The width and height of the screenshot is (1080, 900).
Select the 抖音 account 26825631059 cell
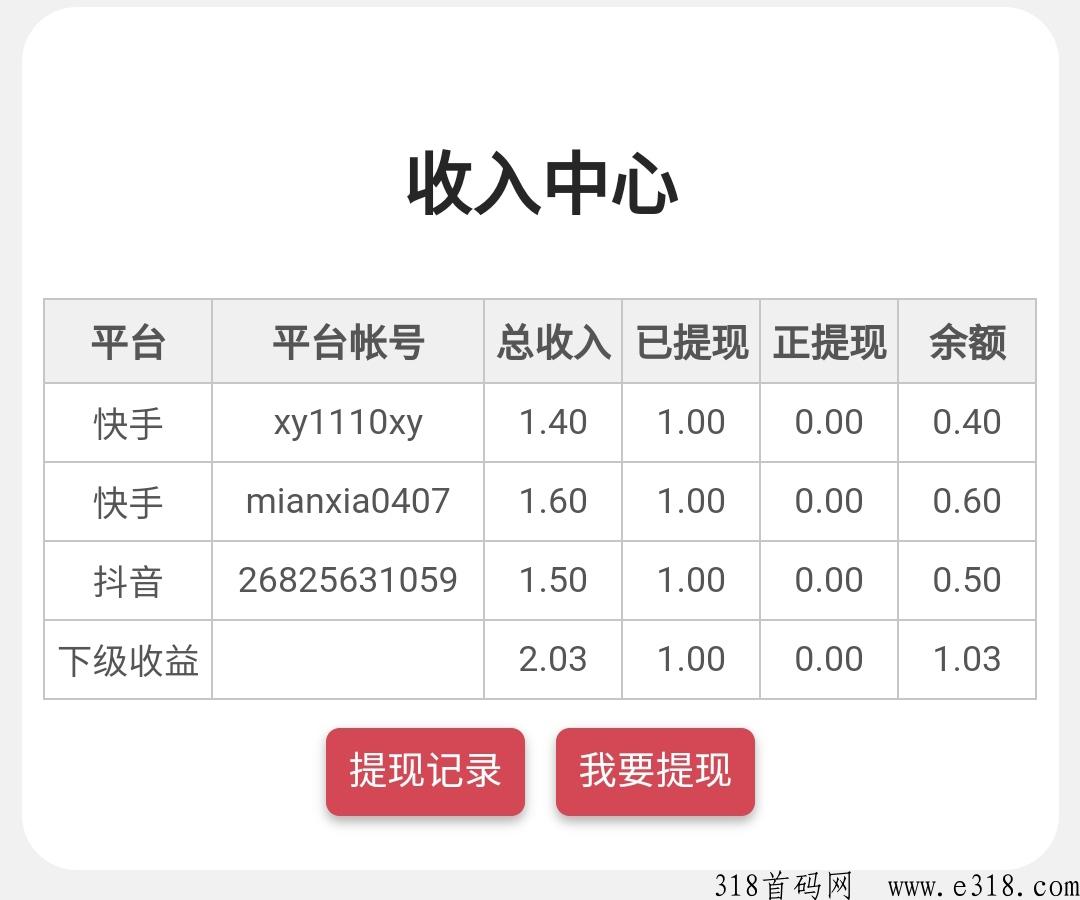pyautogui.click(x=347, y=580)
